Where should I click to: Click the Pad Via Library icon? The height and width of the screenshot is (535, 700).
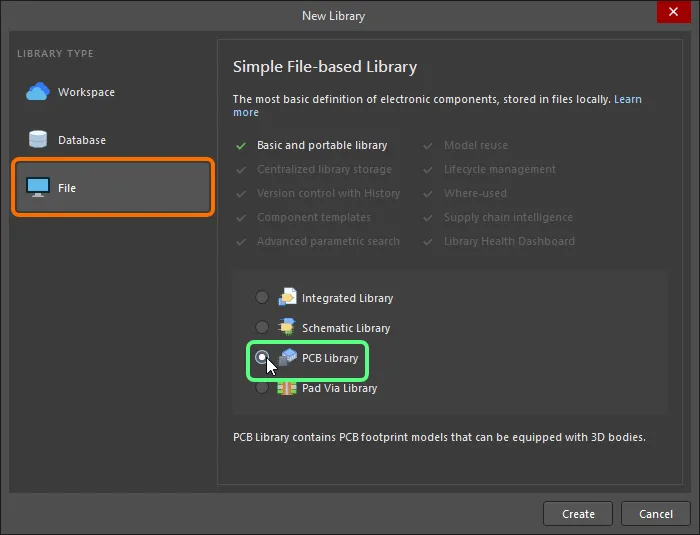[x=288, y=387]
